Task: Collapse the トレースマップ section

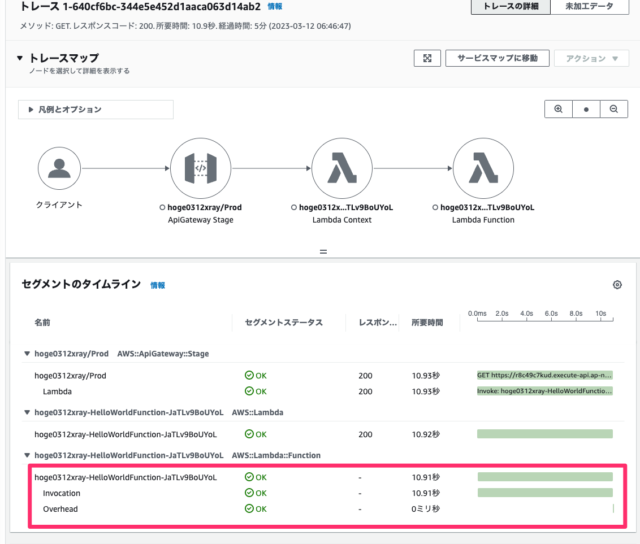Action: click(20, 58)
